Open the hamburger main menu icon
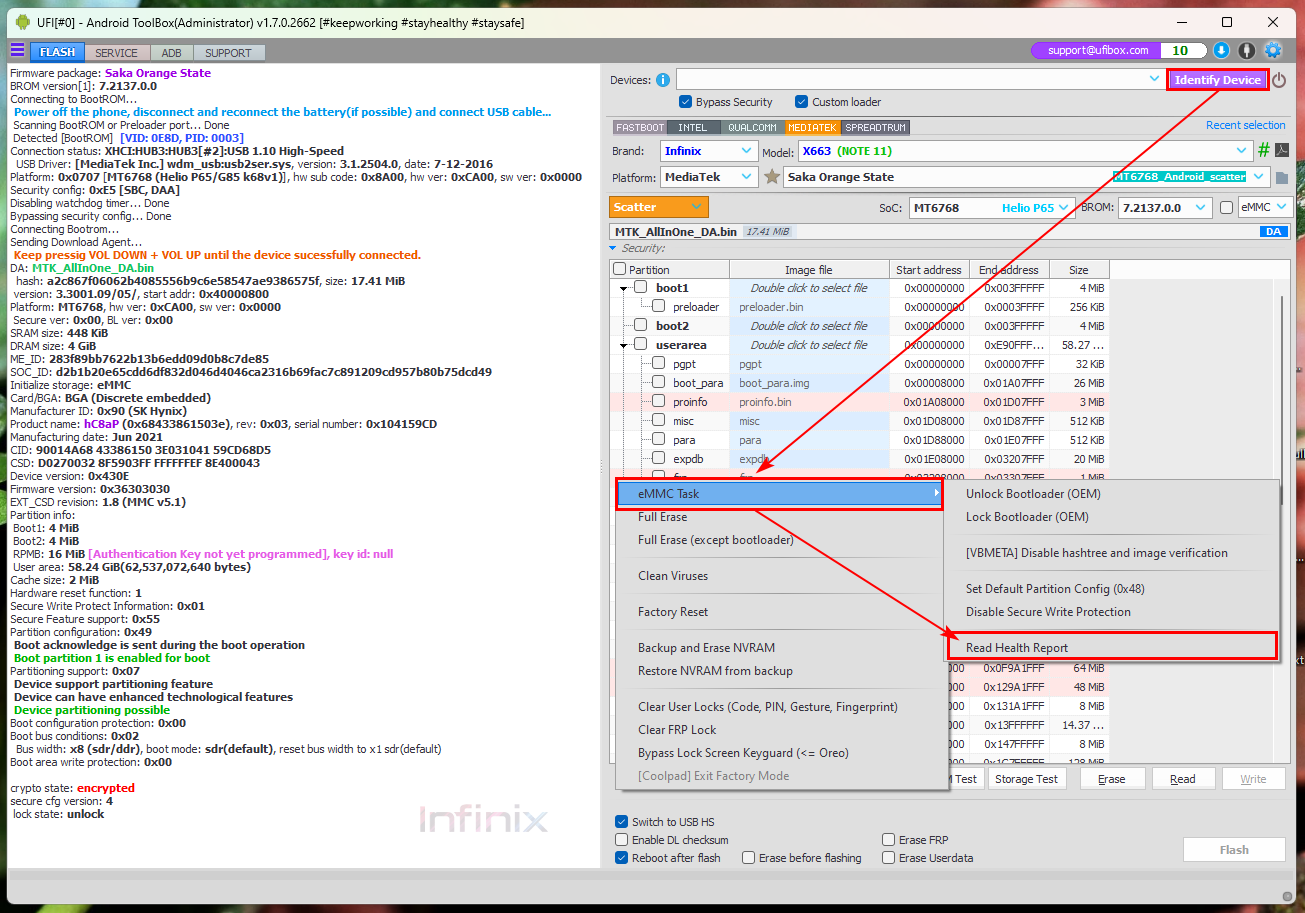Viewport: 1305px width, 913px height. (17, 50)
